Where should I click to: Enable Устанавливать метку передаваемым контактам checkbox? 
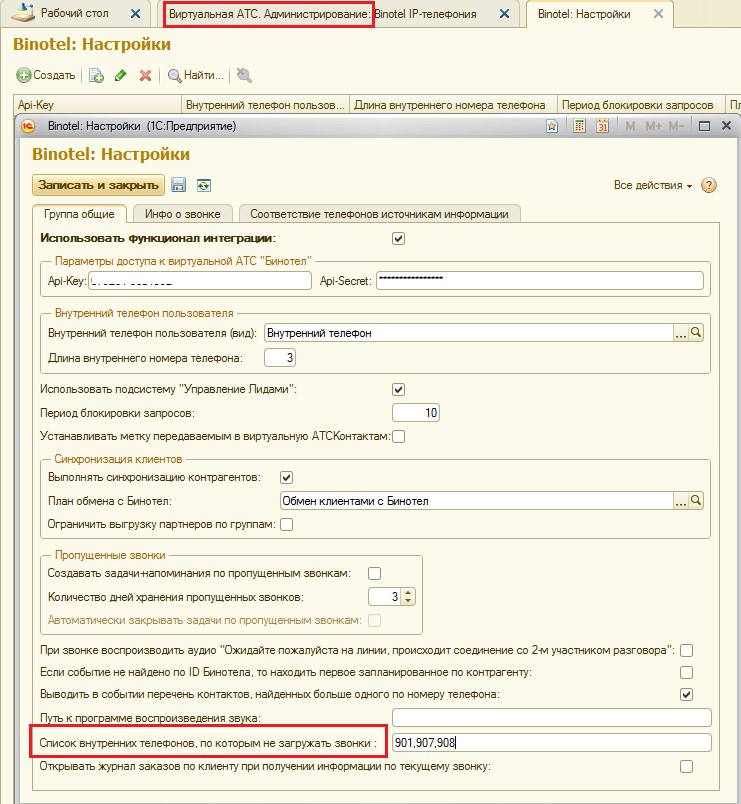(x=398, y=436)
